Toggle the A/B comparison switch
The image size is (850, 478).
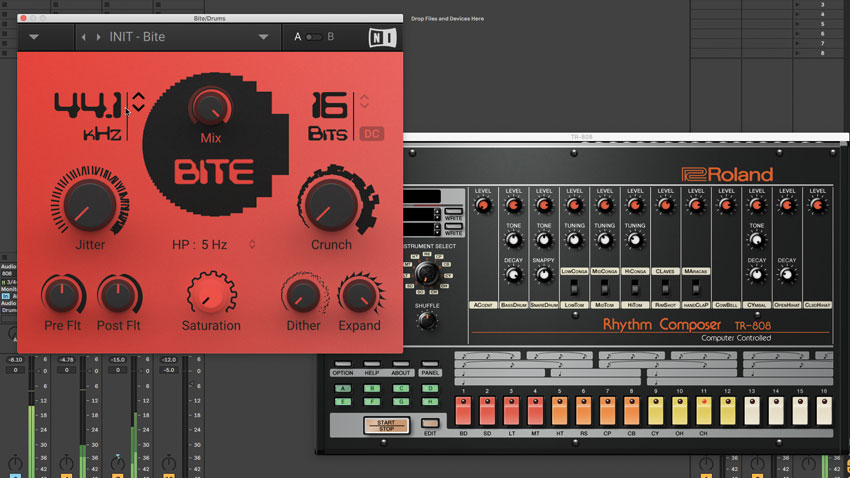314,37
